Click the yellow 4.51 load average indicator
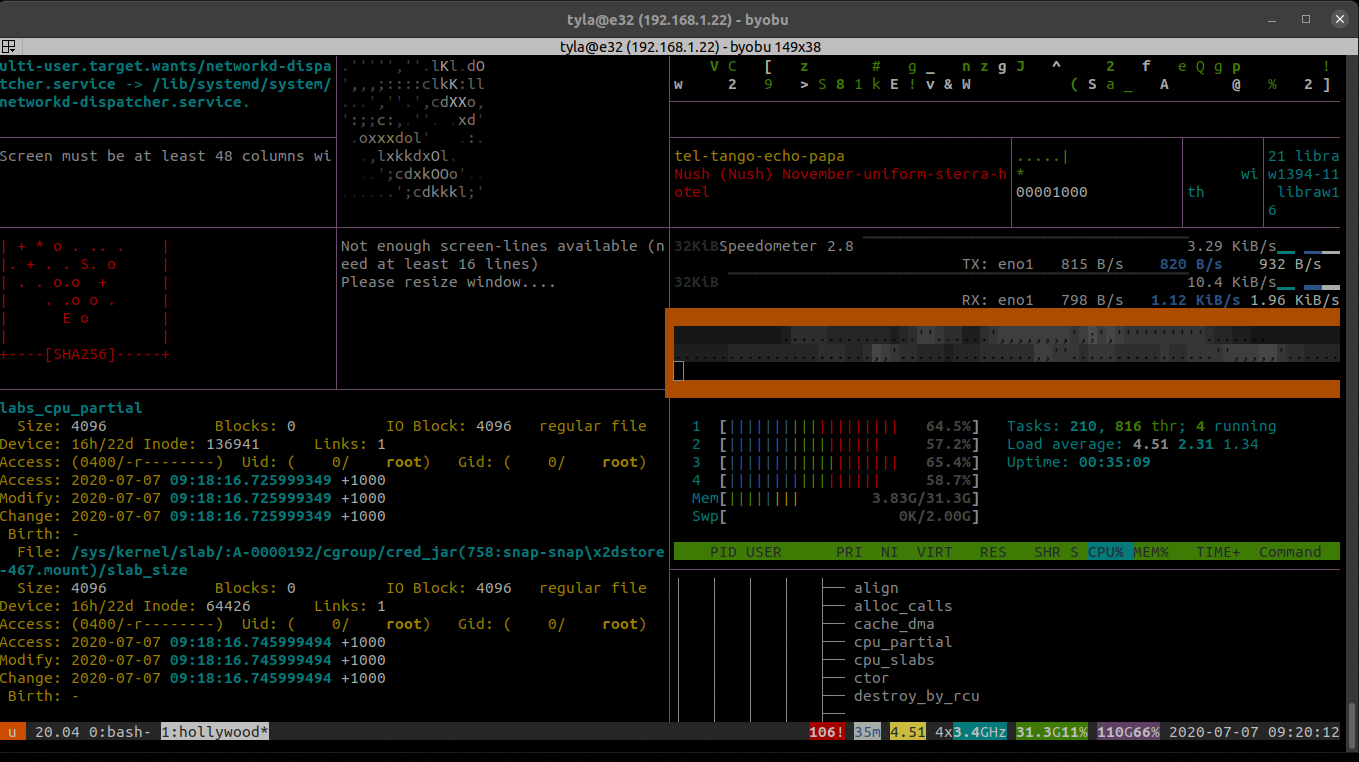Screen dimensions: 1359x762 [x=907, y=732]
